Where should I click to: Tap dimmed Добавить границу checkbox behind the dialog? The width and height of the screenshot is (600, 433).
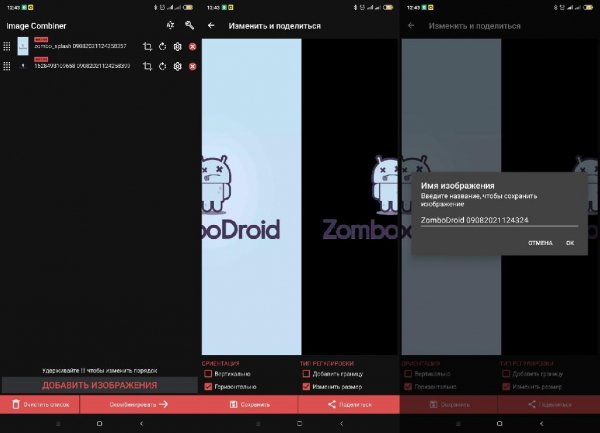(x=506, y=373)
